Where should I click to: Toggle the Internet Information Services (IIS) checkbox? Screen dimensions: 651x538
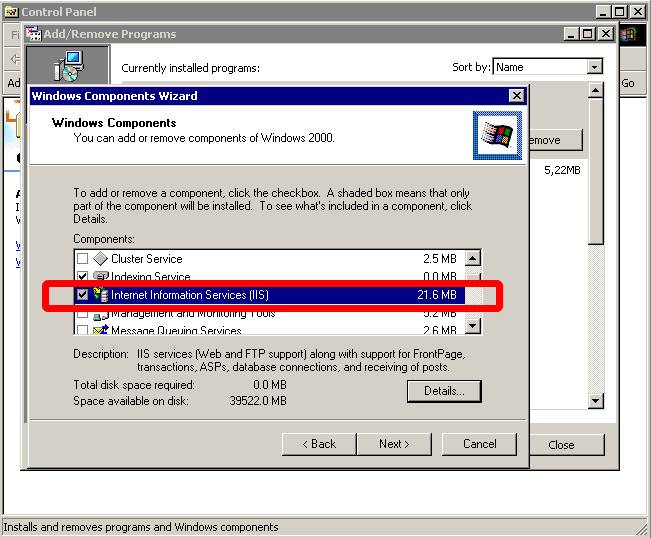pos(82,295)
